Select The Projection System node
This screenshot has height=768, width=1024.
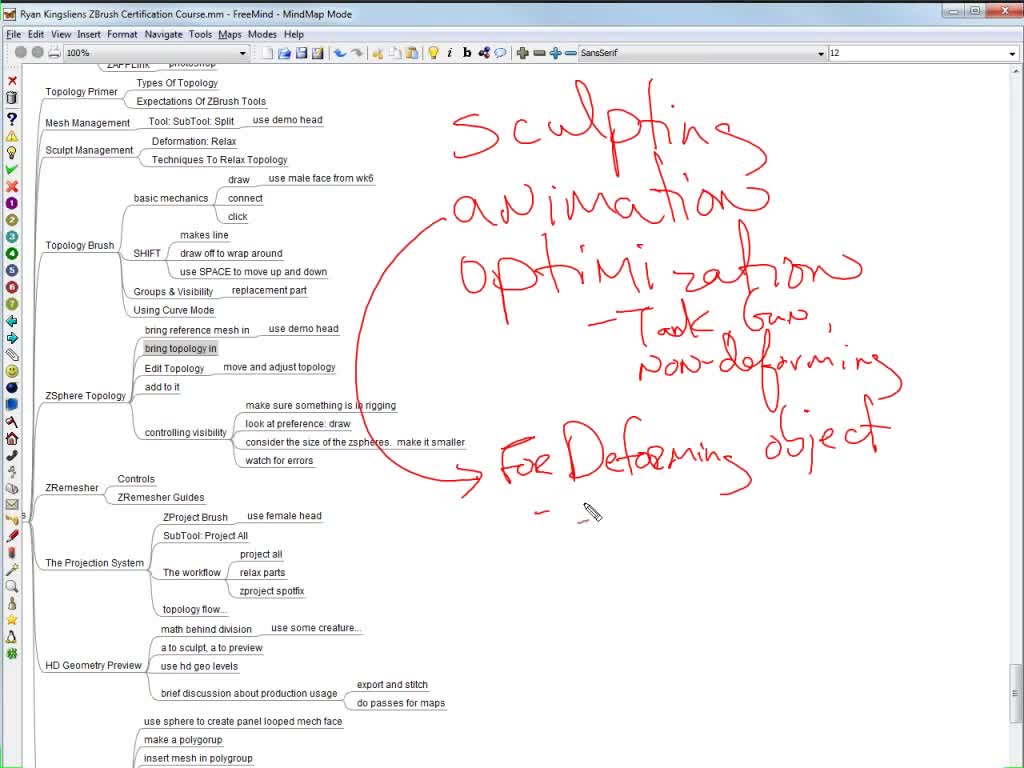[x=95, y=563]
